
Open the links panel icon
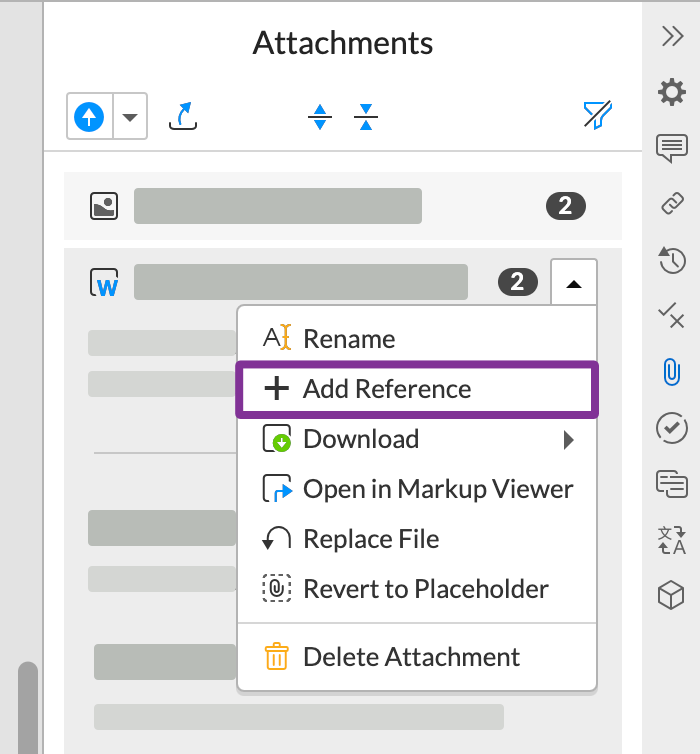pyautogui.click(x=671, y=204)
